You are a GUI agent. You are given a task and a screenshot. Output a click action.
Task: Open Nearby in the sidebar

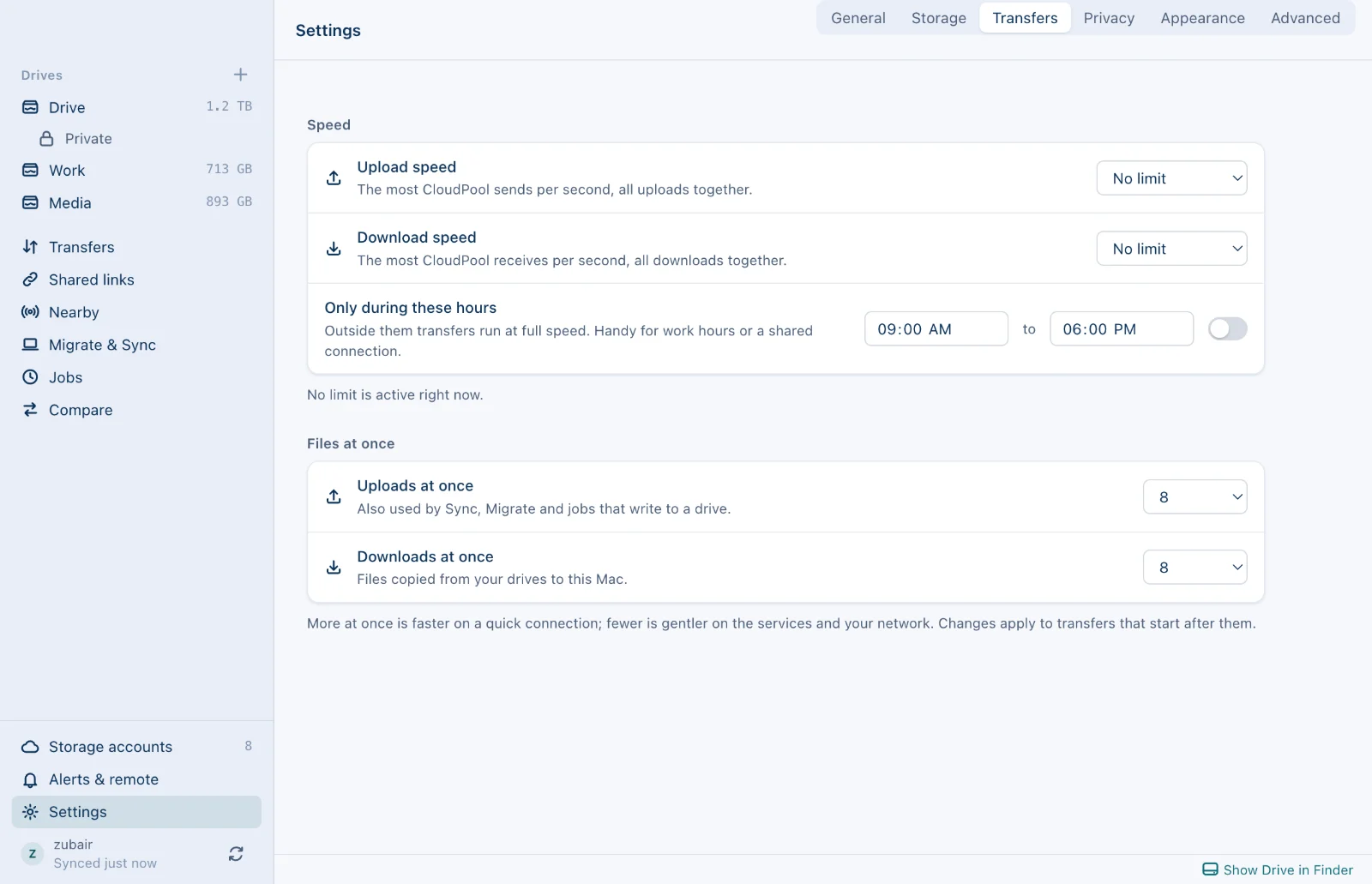coord(136,312)
